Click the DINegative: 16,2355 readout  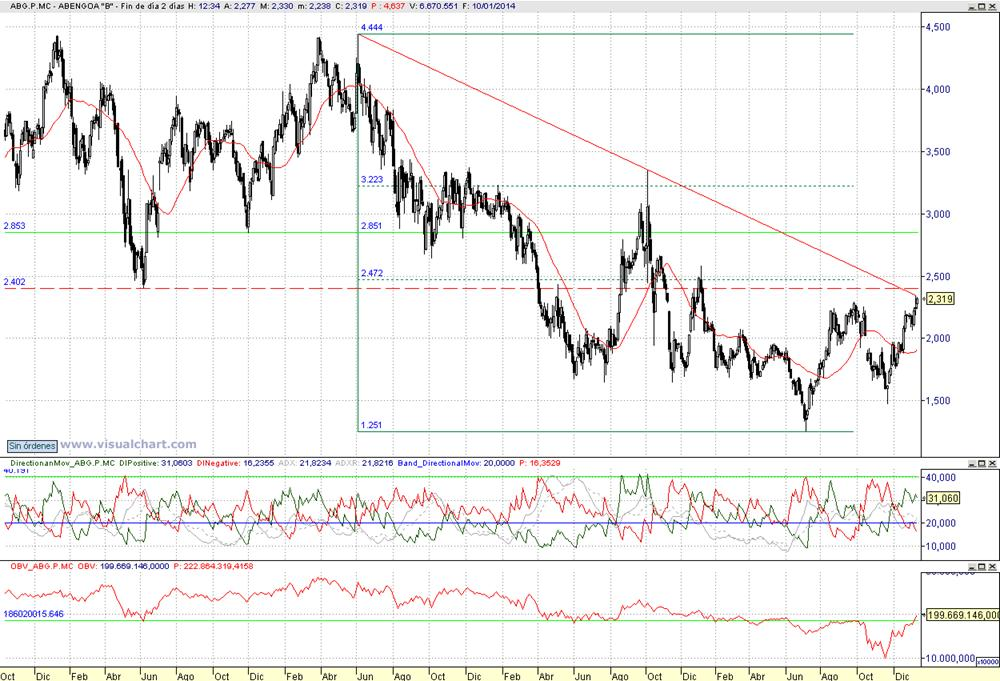235,463
